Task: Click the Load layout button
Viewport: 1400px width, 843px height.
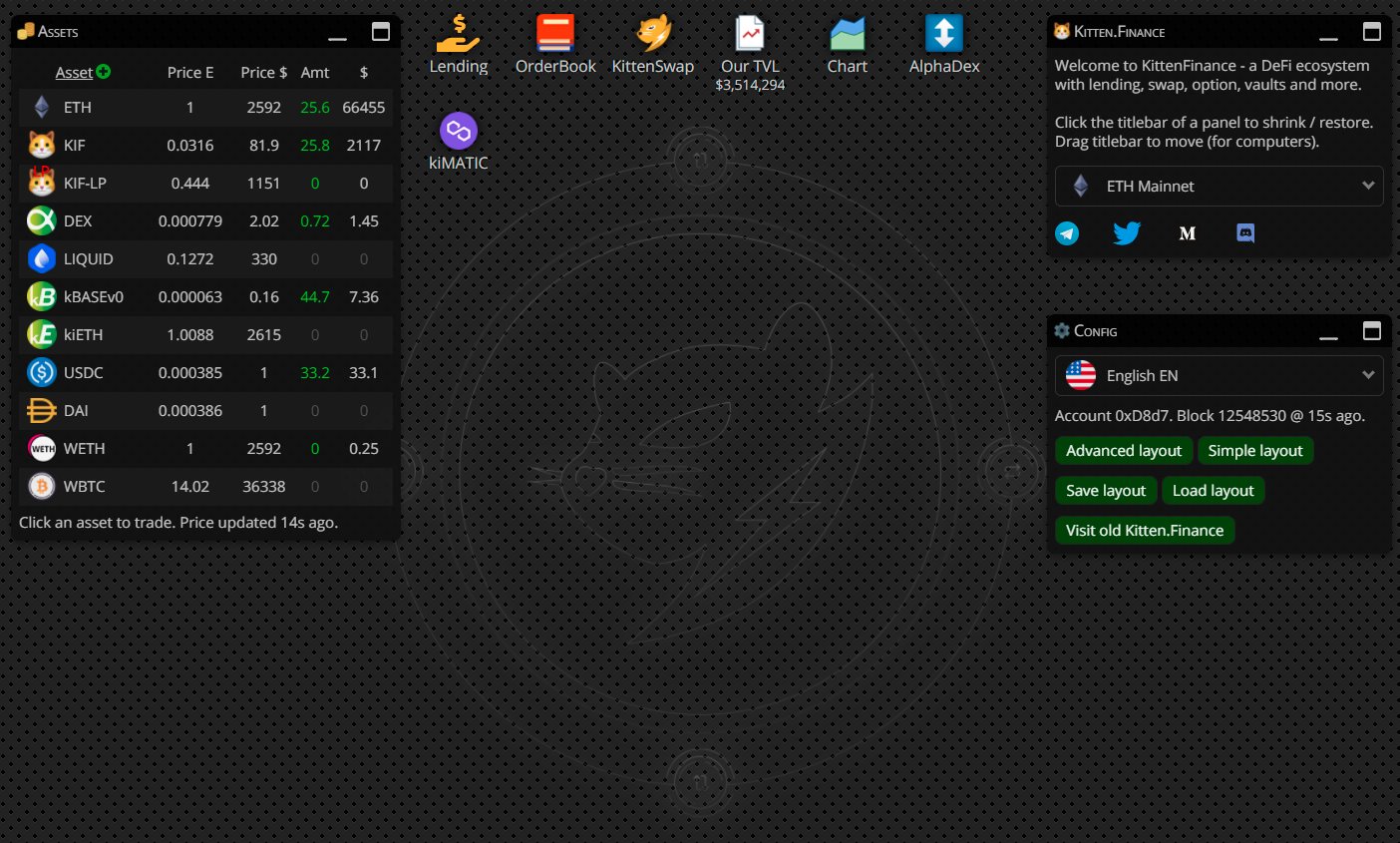Action: pos(1214,491)
